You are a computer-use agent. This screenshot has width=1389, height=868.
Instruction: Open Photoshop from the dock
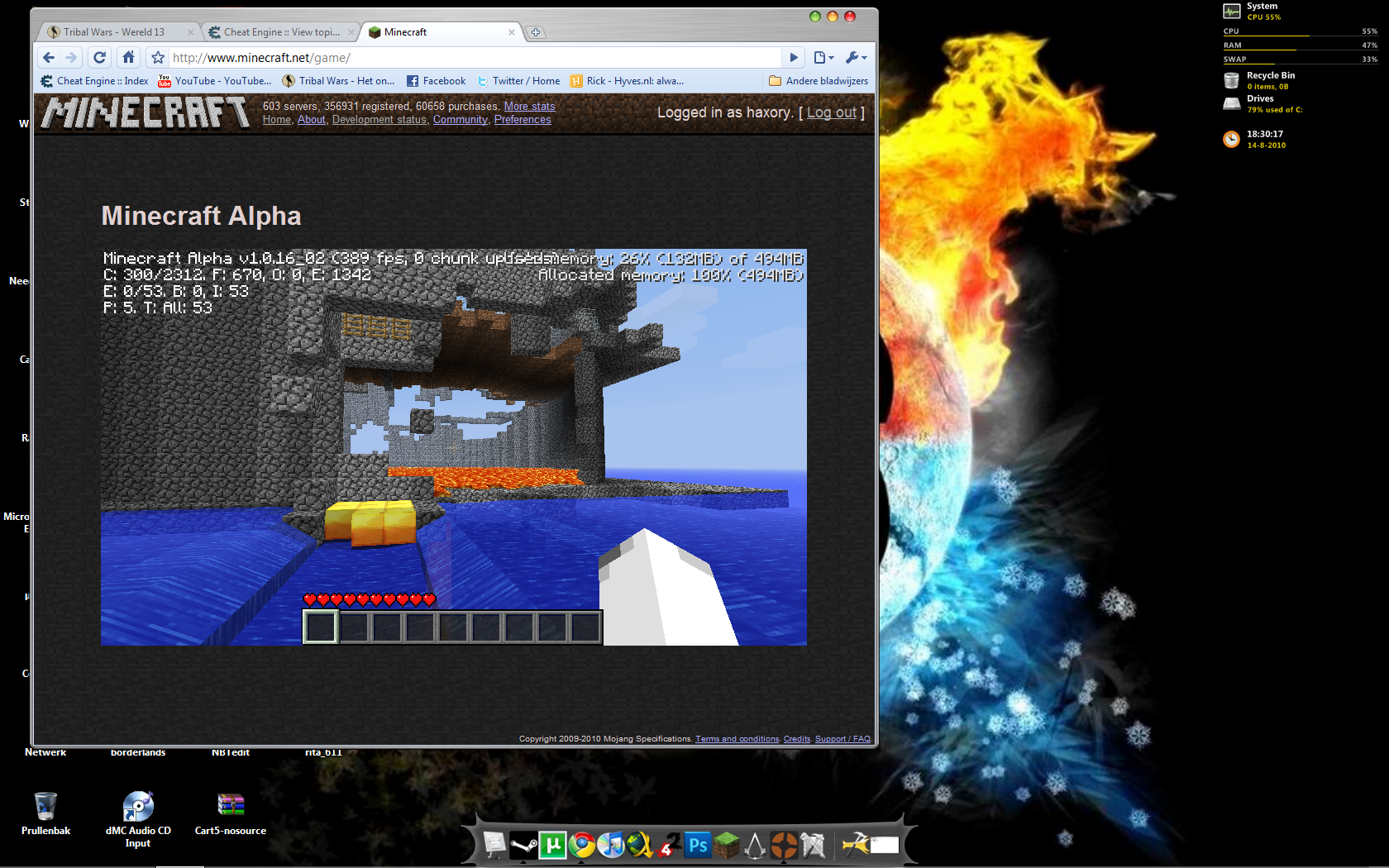point(698,845)
